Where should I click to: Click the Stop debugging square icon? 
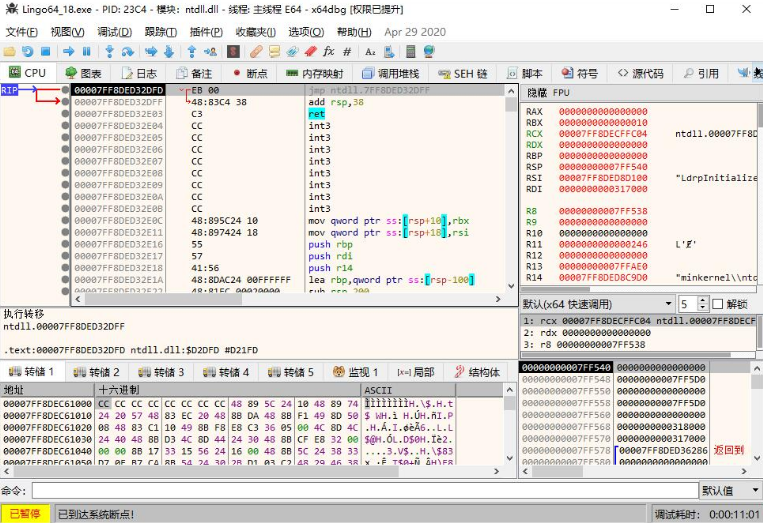coord(46,51)
